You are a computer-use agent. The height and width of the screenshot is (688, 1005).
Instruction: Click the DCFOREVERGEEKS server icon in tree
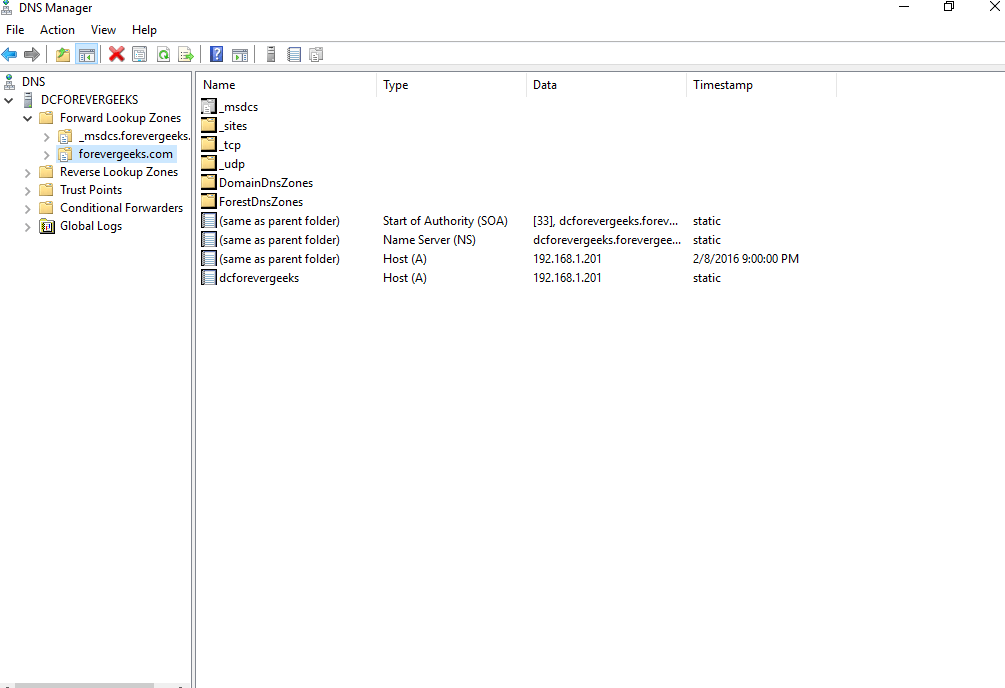(x=28, y=100)
